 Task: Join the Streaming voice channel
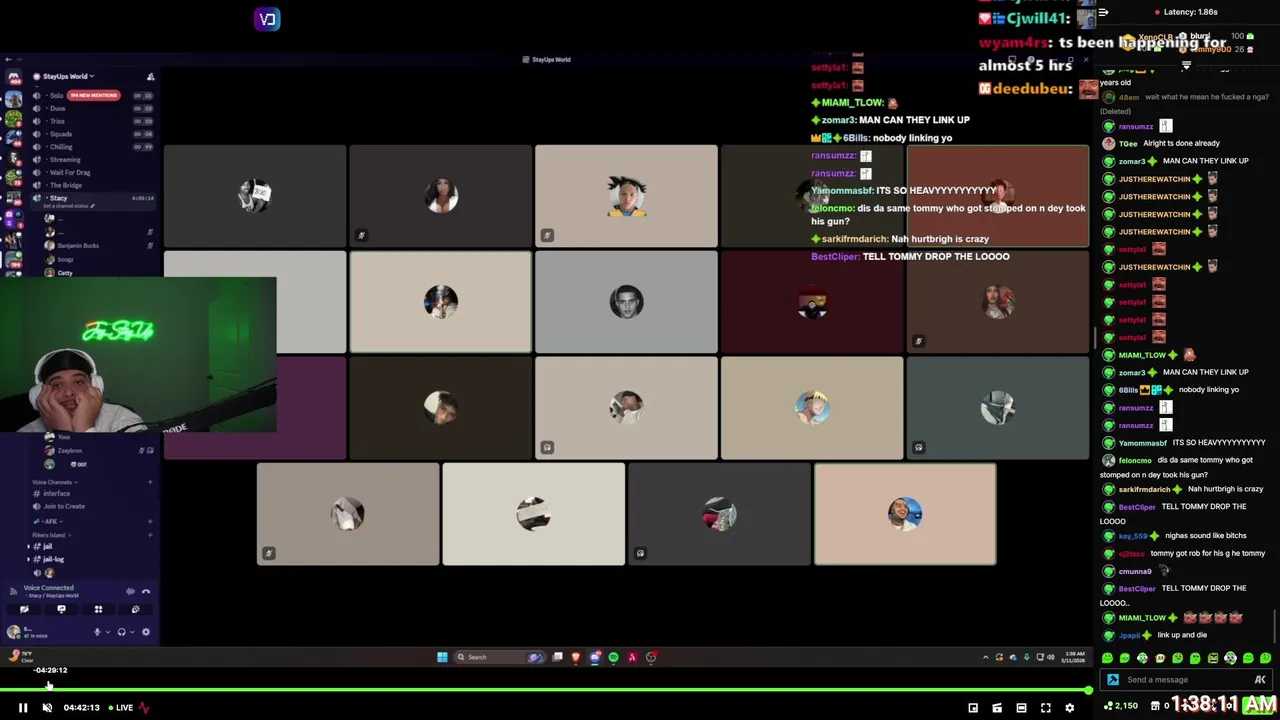[63, 160]
